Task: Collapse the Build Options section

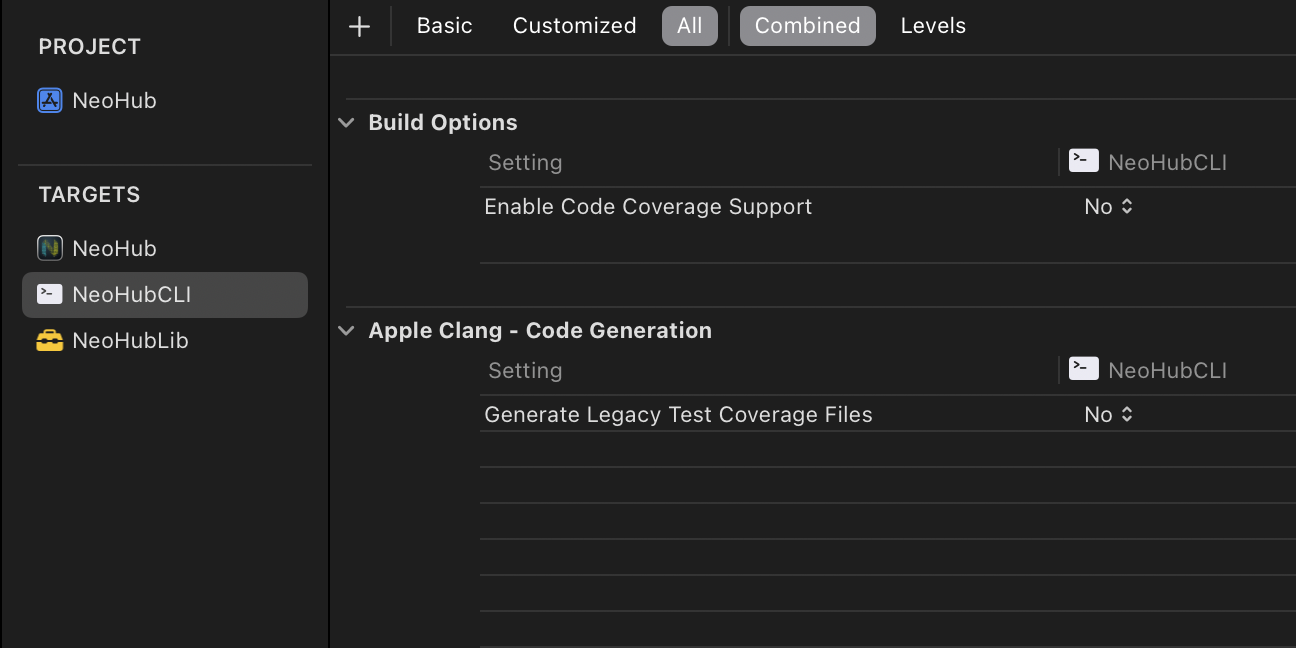Action: 347,123
